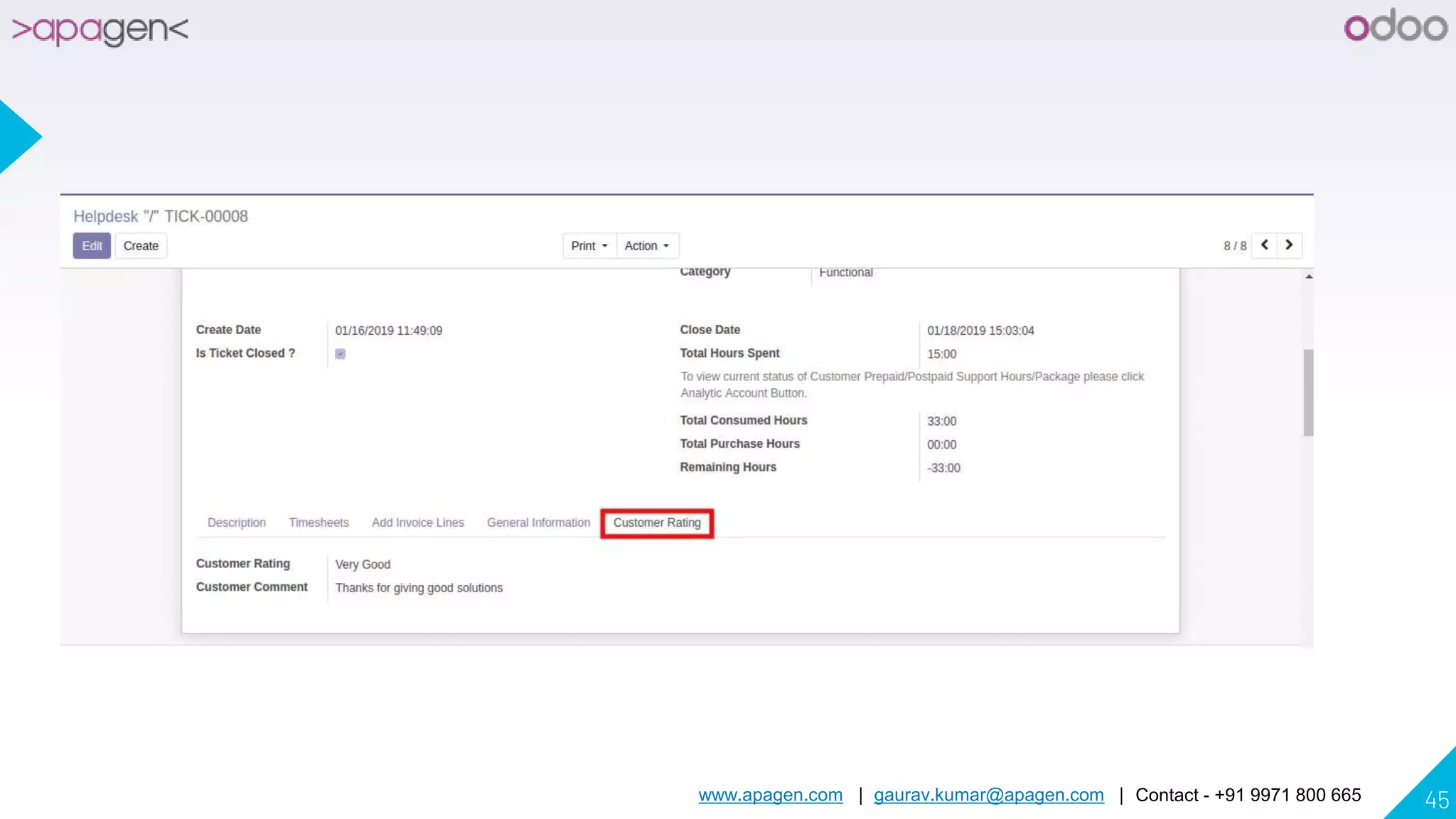Click the Odoo logo
This screenshot has width=1456, height=819.
point(1395,26)
